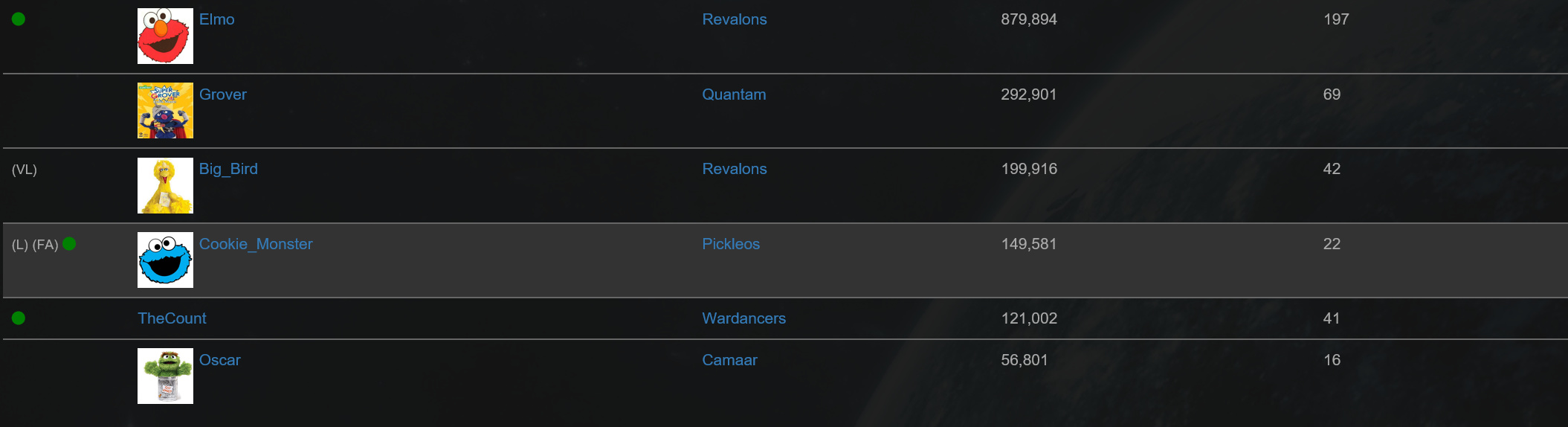Go to TheCount's profile
This screenshot has width=1568, height=427.
coord(172,318)
